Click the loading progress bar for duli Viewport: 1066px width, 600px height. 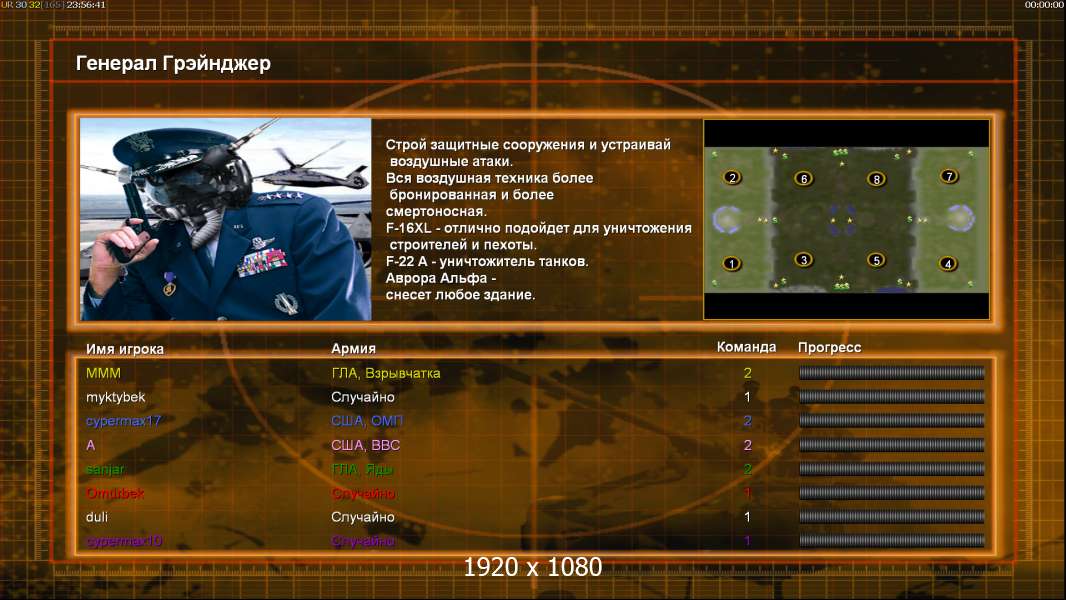(x=891, y=516)
